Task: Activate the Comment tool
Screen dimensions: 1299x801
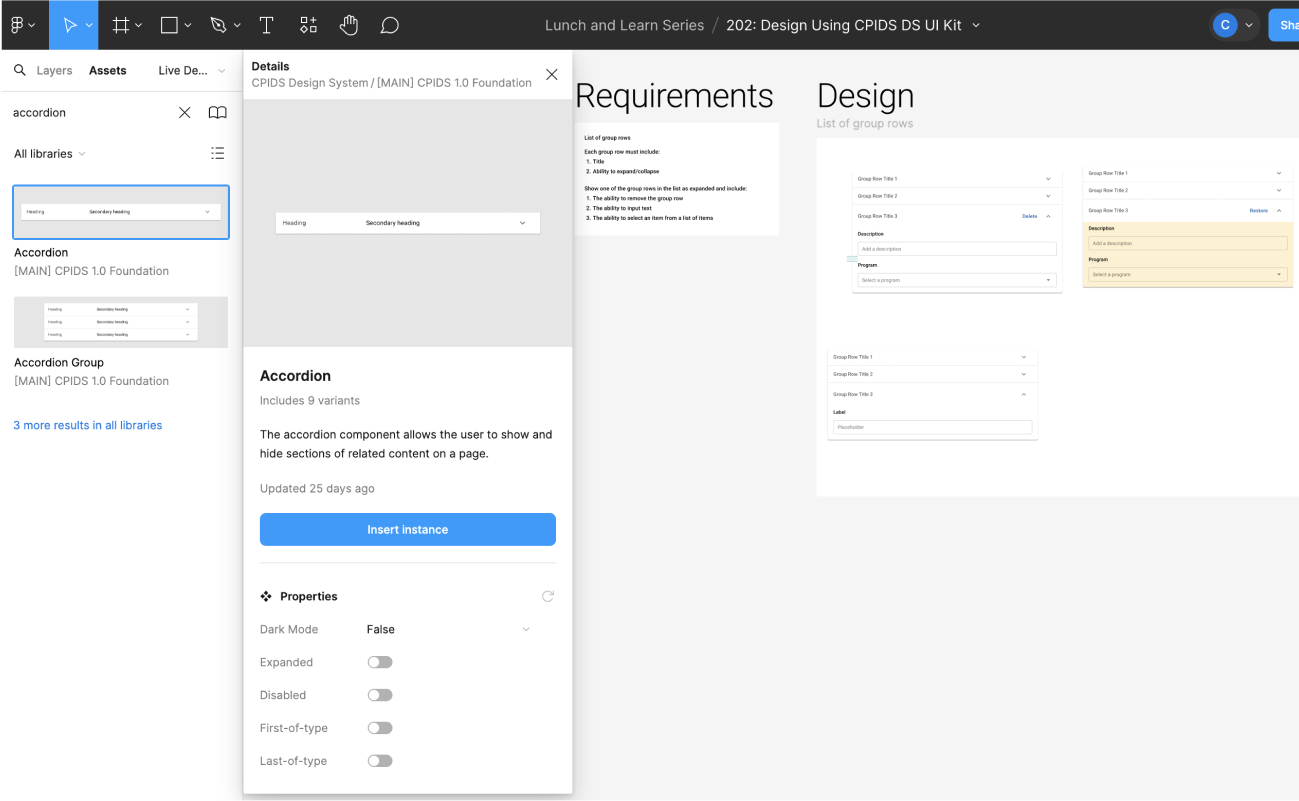Action: [389, 24]
